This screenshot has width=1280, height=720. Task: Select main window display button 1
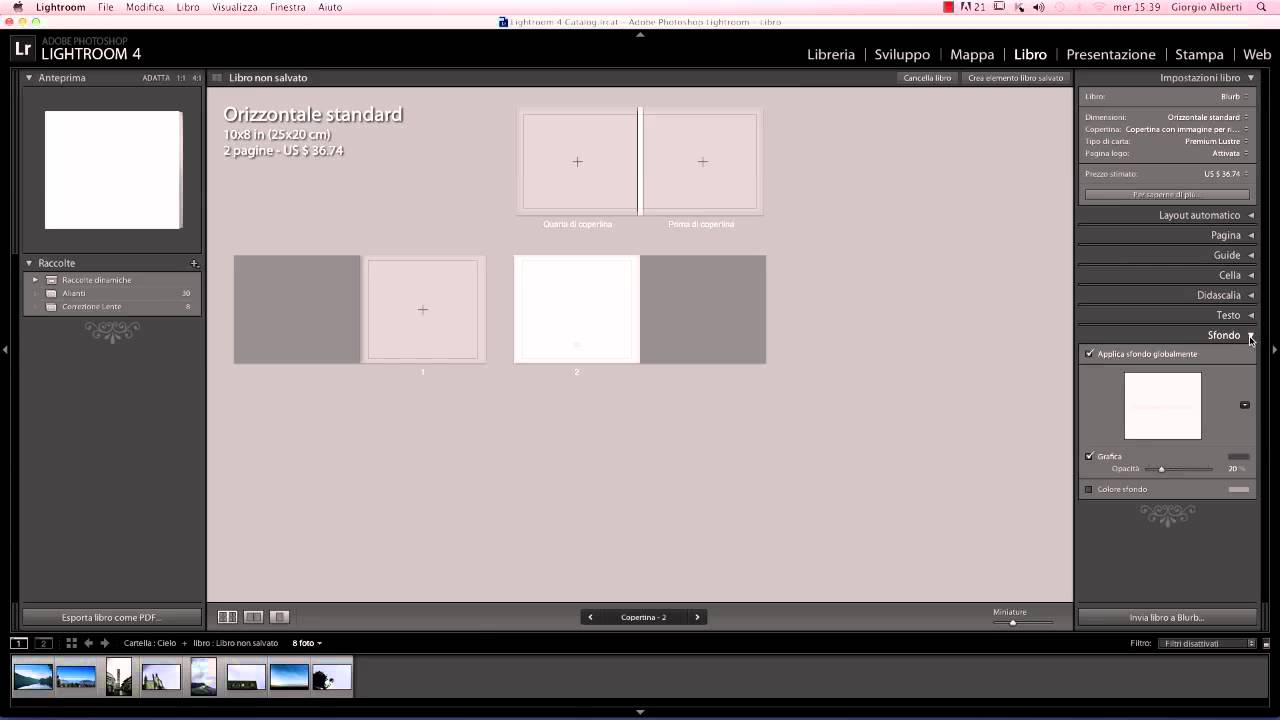(x=19, y=643)
